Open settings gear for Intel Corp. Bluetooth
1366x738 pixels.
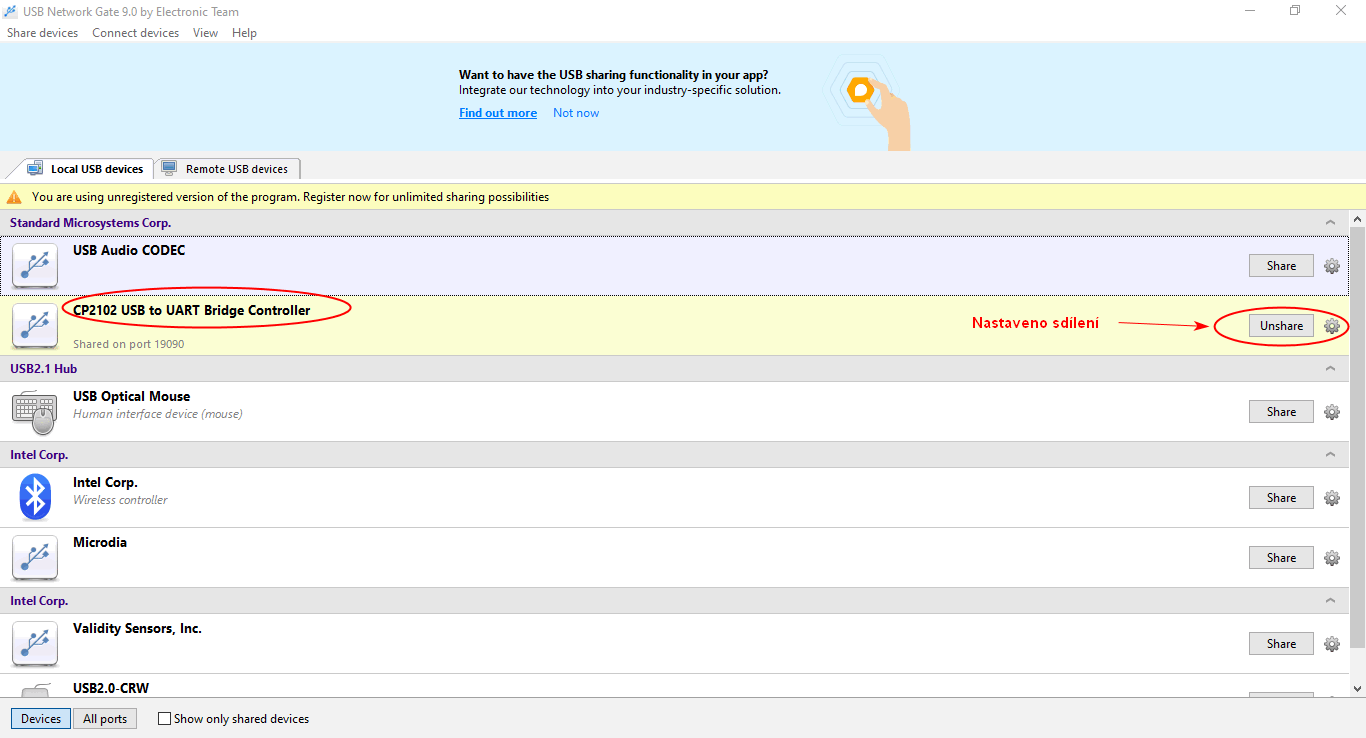(x=1332, y=498)
